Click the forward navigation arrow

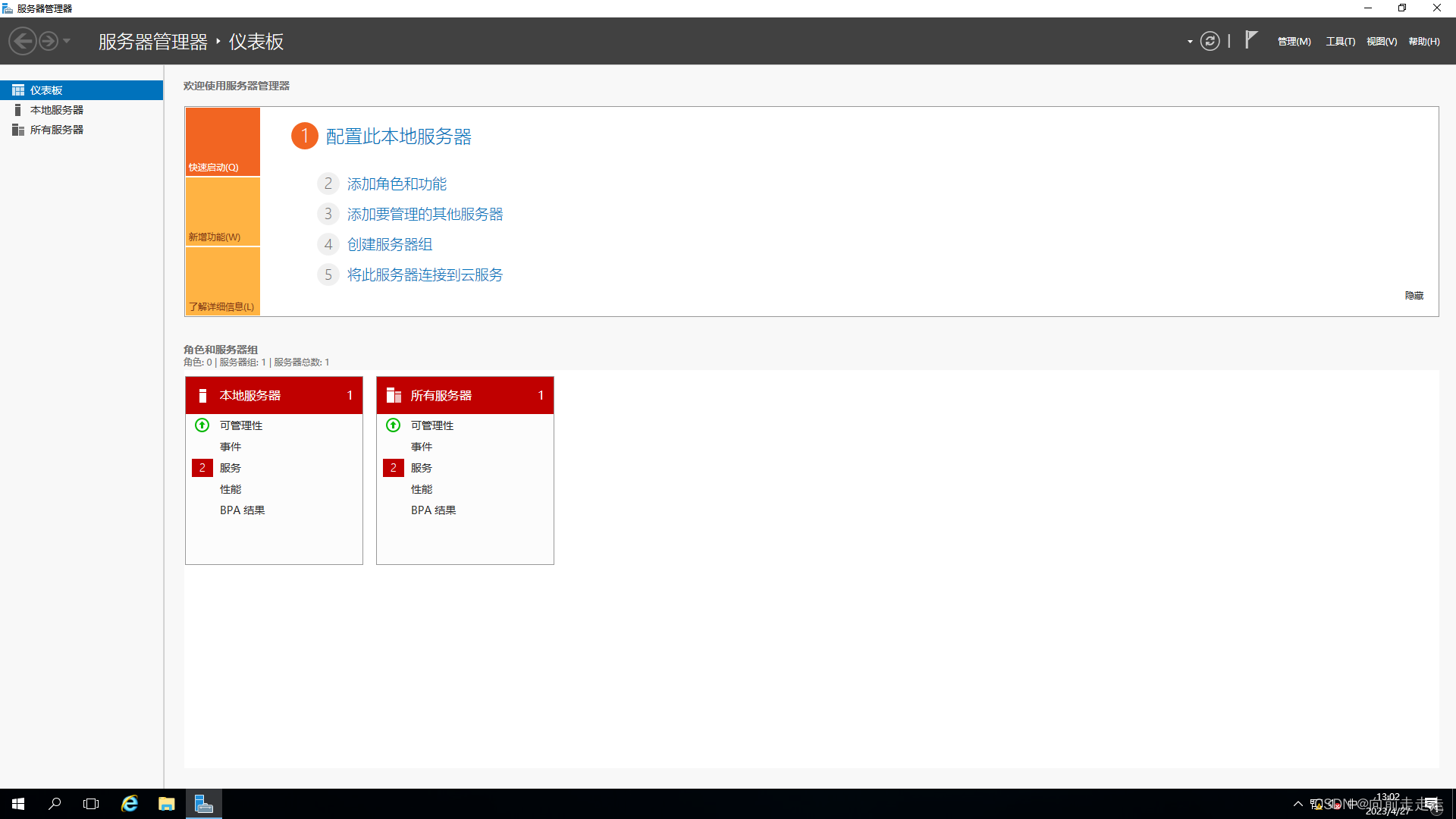[49, 41]
